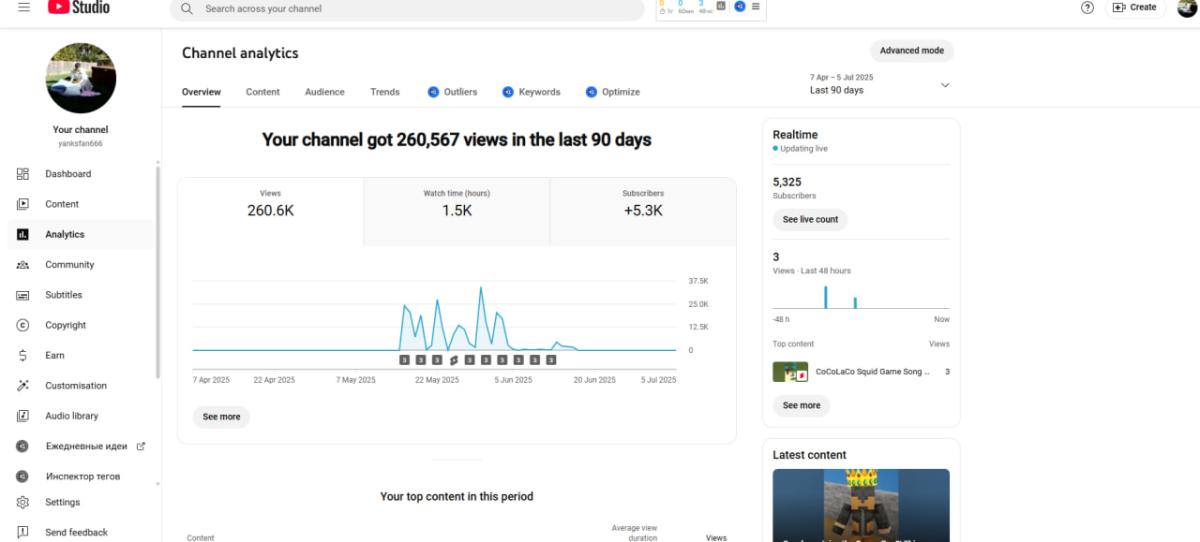Screen dimensions: 1200x542
Task: Click See live count button
Action: 810,220
